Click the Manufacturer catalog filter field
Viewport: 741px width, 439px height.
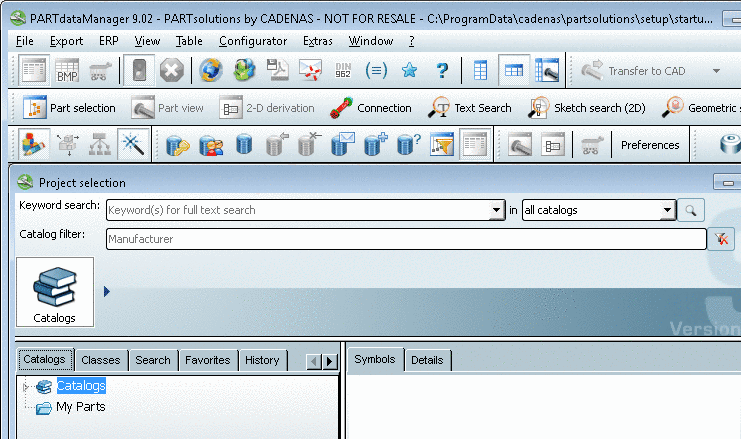click(406, 239)
